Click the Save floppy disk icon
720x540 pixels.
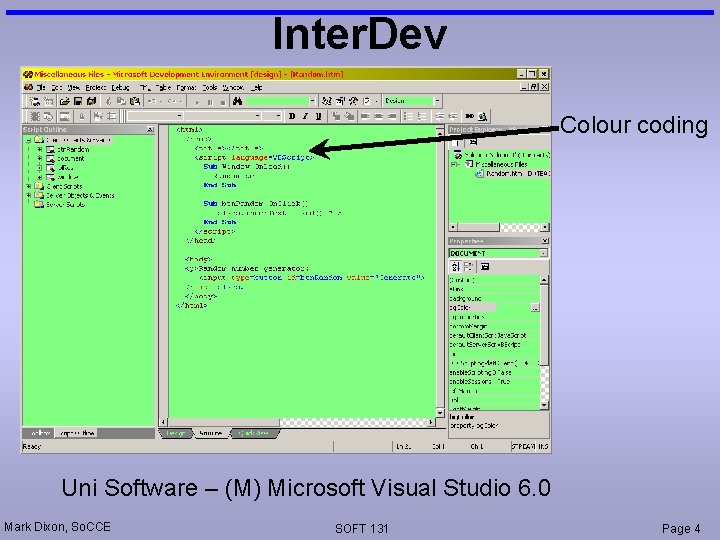click(x=78, y=101)
